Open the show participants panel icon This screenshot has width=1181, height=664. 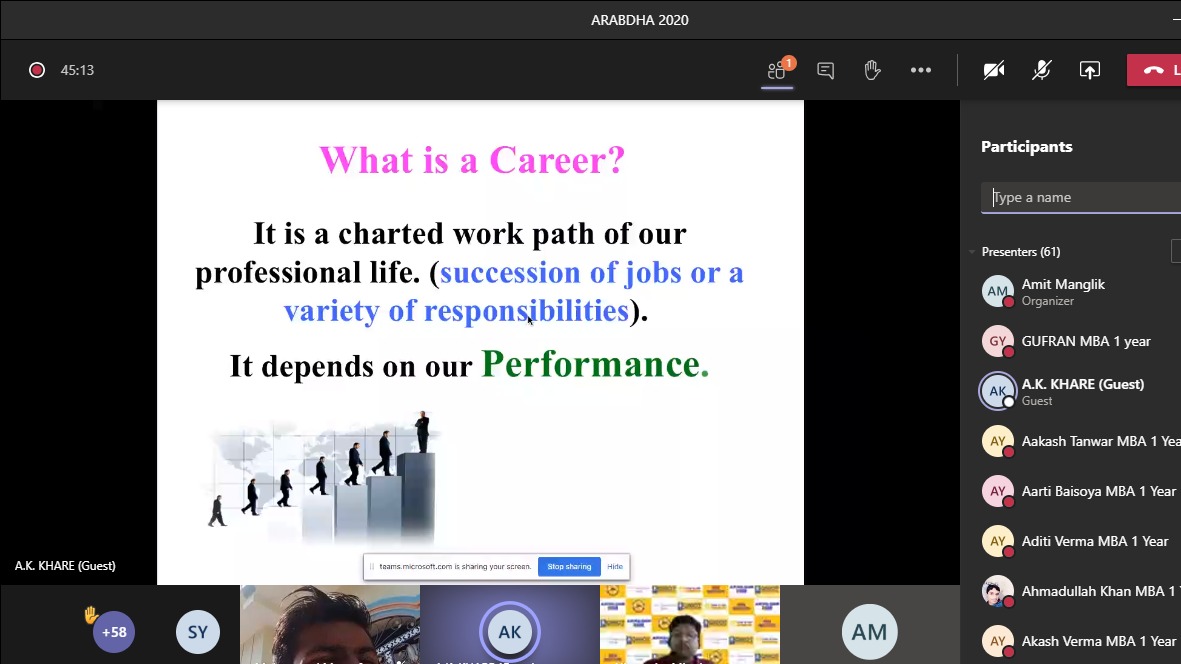[777, 70]
